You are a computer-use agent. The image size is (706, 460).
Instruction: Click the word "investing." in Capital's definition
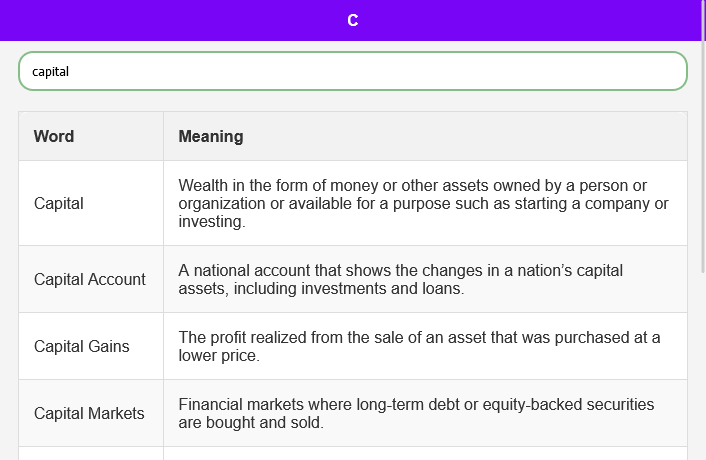tap(211, 222)
